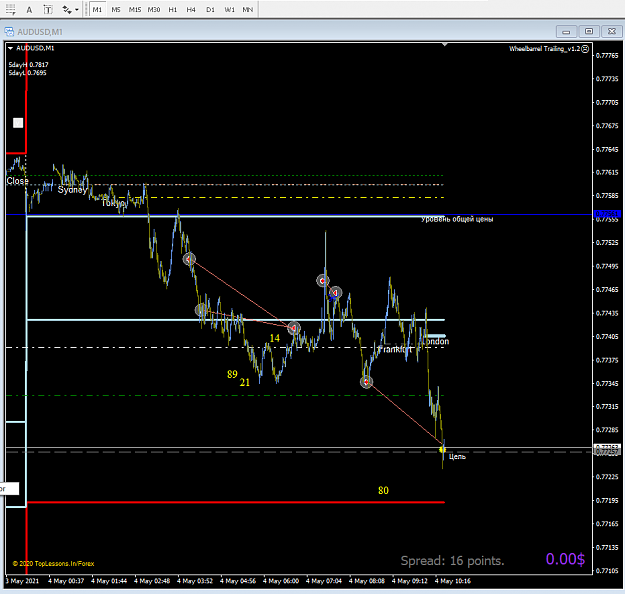Click the Close label on the chart

pos(17,181)
